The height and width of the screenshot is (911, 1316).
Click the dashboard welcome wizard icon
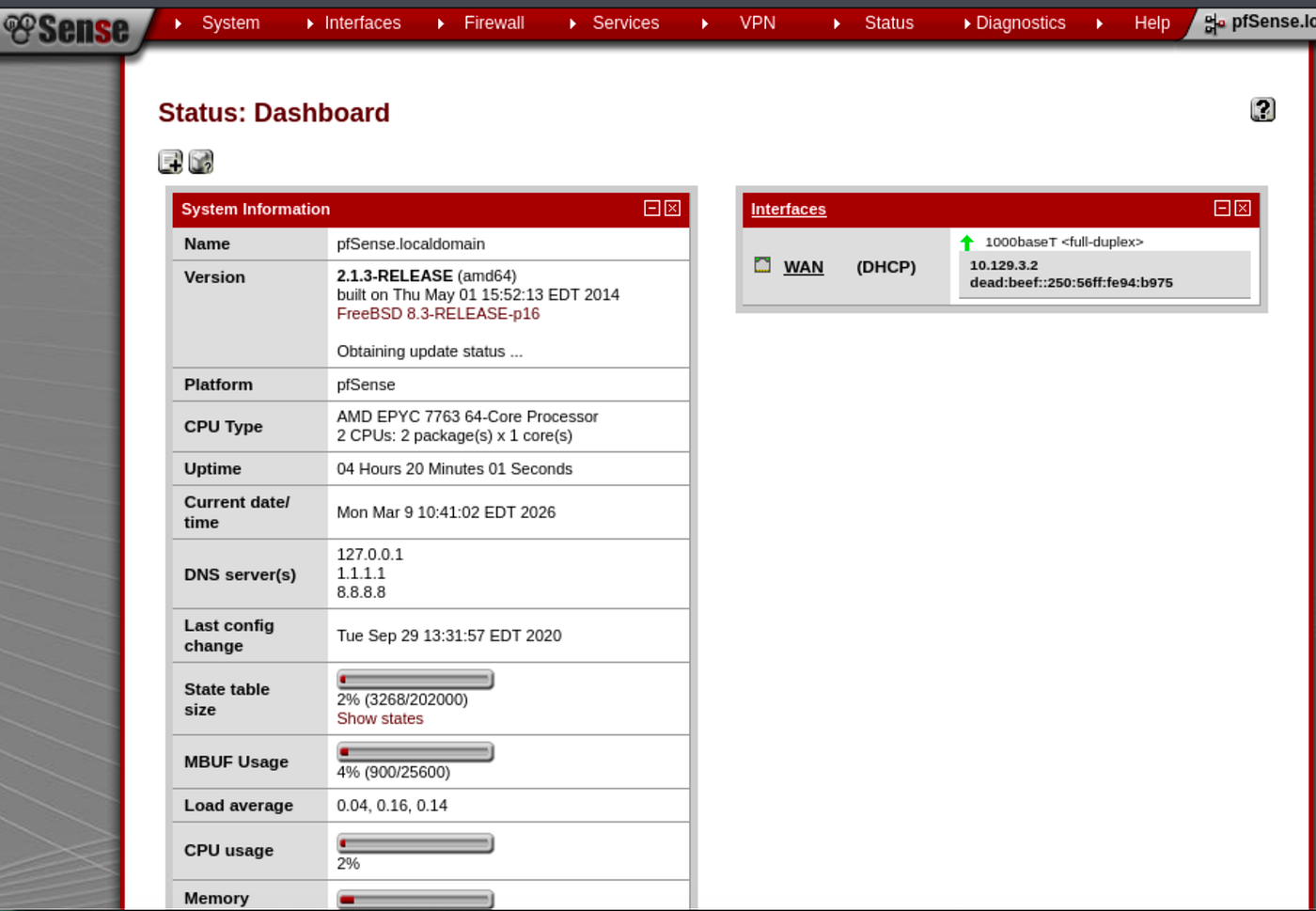pos(201,162)
